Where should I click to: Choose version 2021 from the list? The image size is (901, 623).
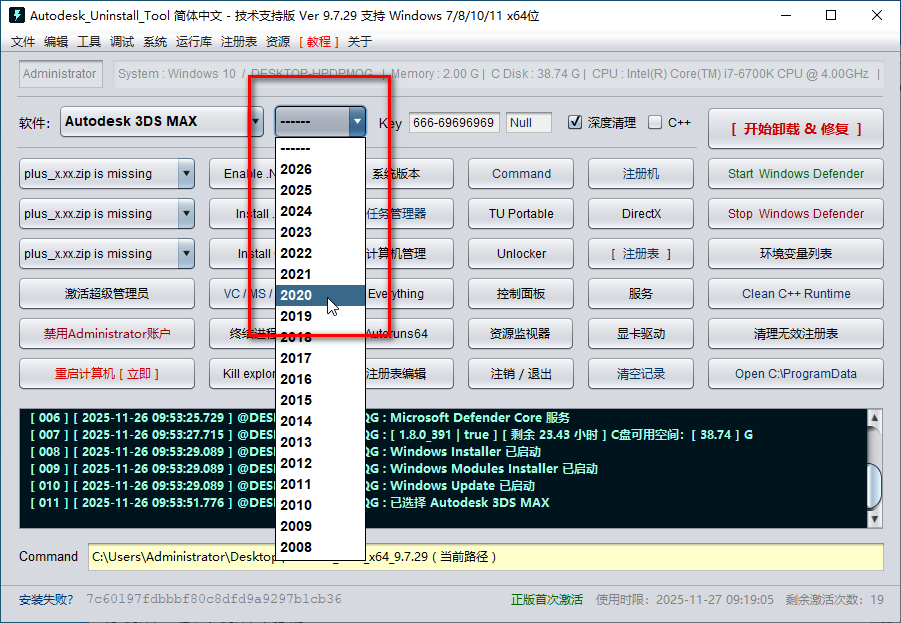320,274
